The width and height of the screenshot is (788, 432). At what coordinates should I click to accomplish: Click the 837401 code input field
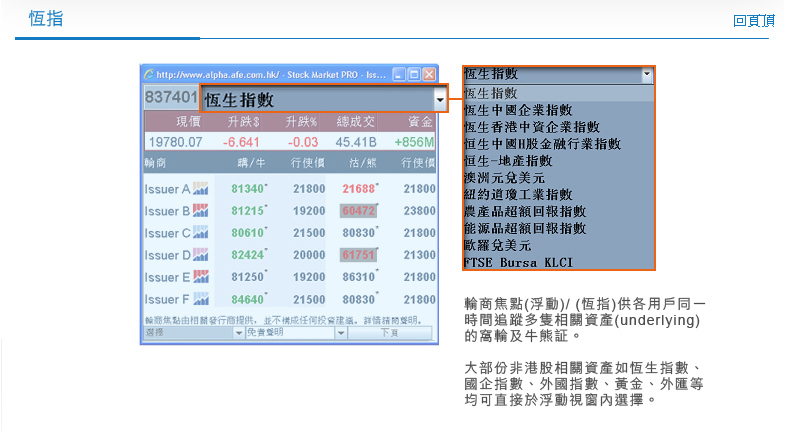coord(171,97)
